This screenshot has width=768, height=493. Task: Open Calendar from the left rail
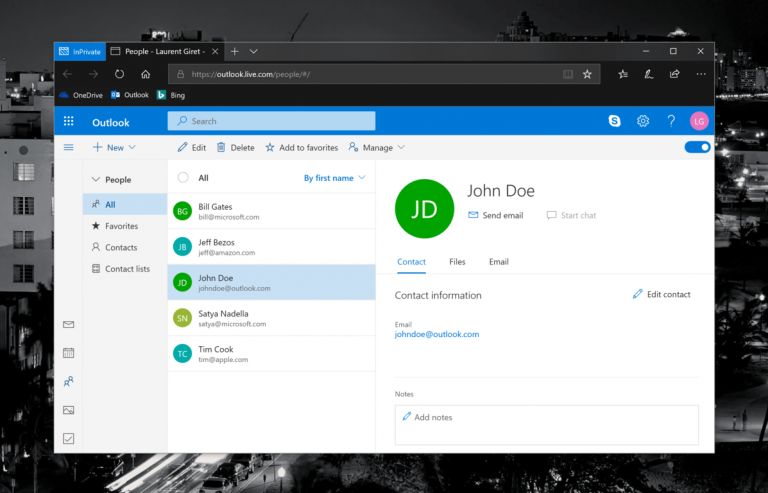point(69,353)
